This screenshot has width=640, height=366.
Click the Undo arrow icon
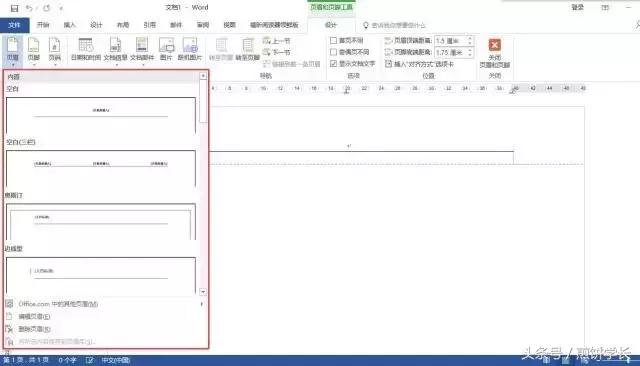click(x=29, y=8)
